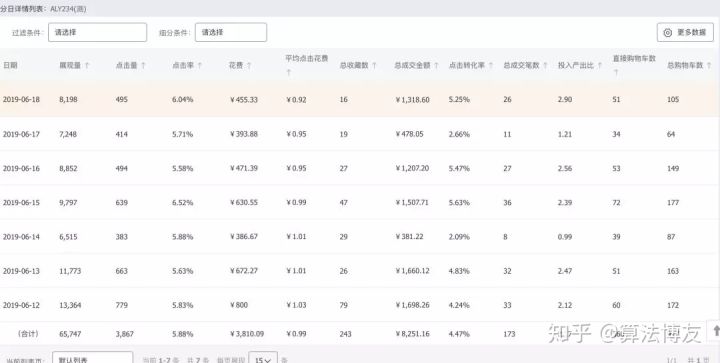Viewport: 720px width, 363px height.
Task: Click conversion rate 2.09%
Action: pyautogui.click(x=459, y=237)
